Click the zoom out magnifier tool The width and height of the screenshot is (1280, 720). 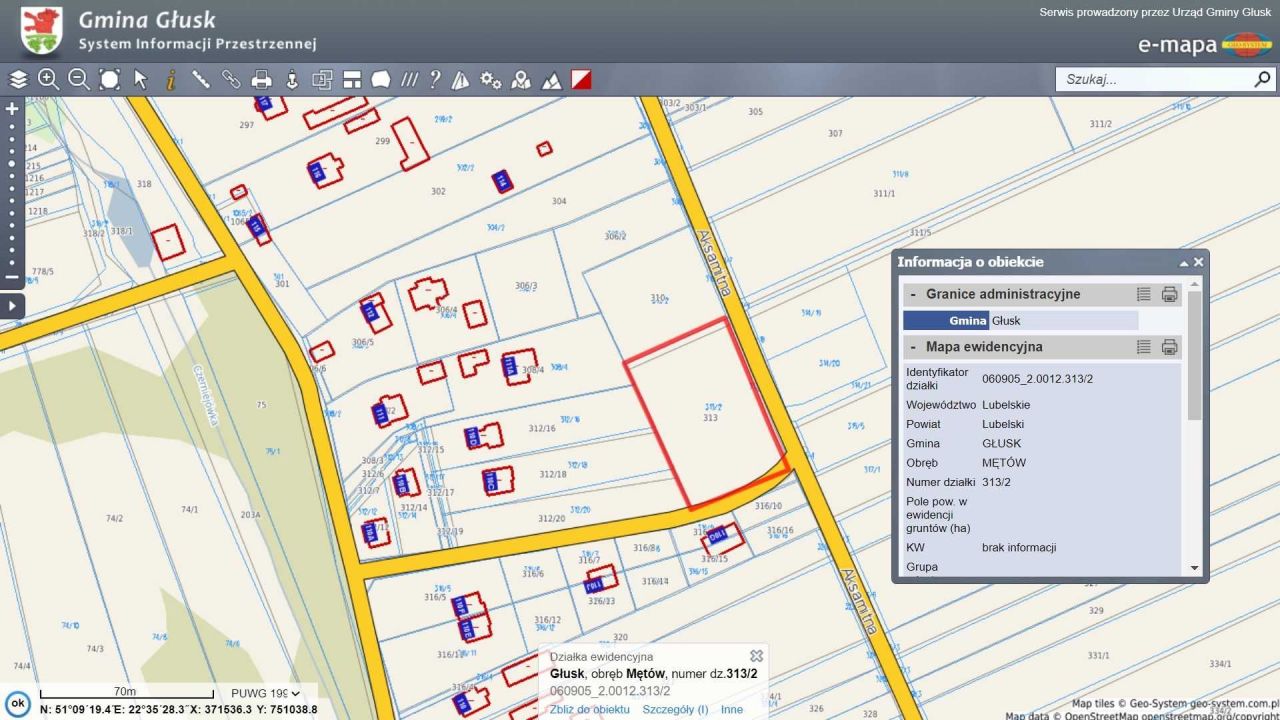[79, 80]
